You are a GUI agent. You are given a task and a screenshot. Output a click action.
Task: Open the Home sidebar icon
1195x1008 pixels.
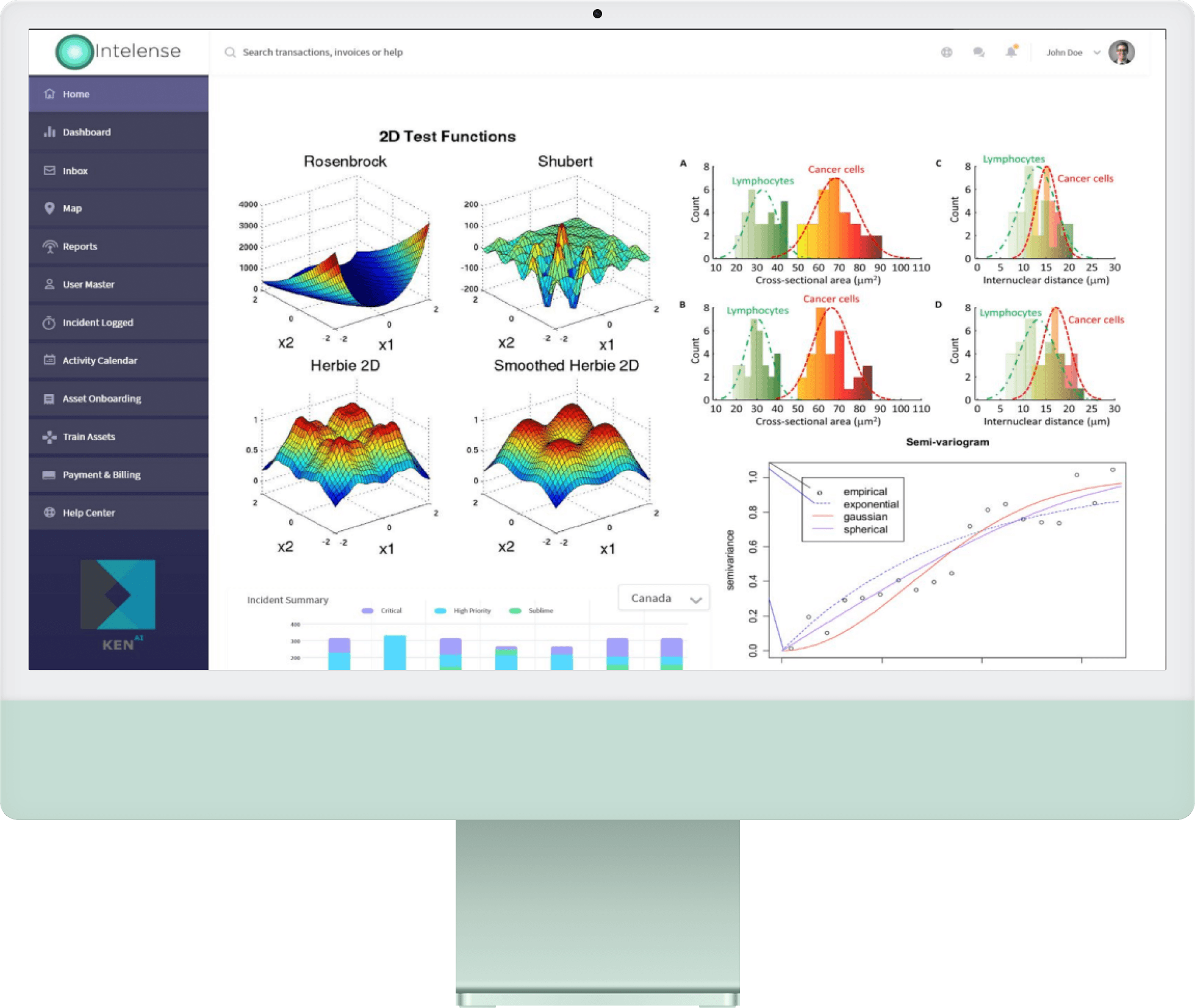49,94
